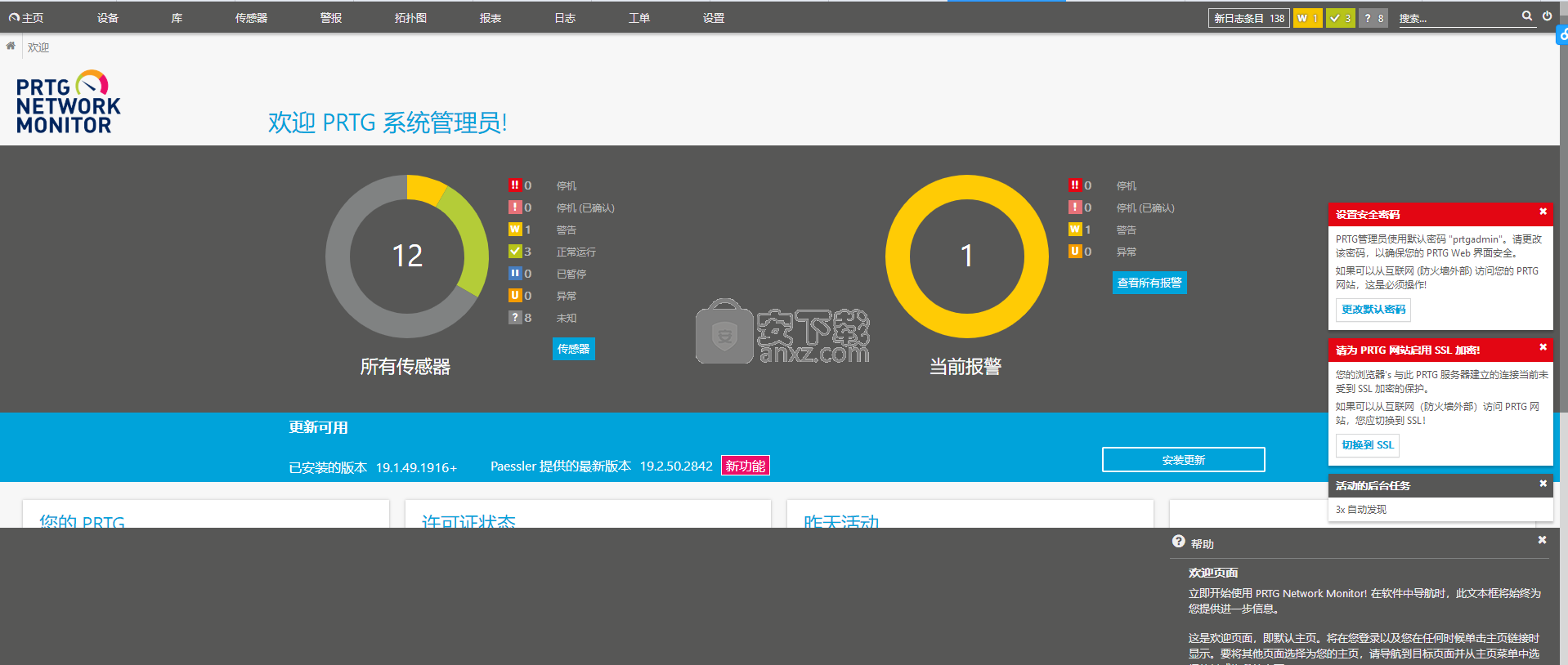The image size is (1568, 665).
Task: Focus the 搜索 search input field
Action: 1457,18
